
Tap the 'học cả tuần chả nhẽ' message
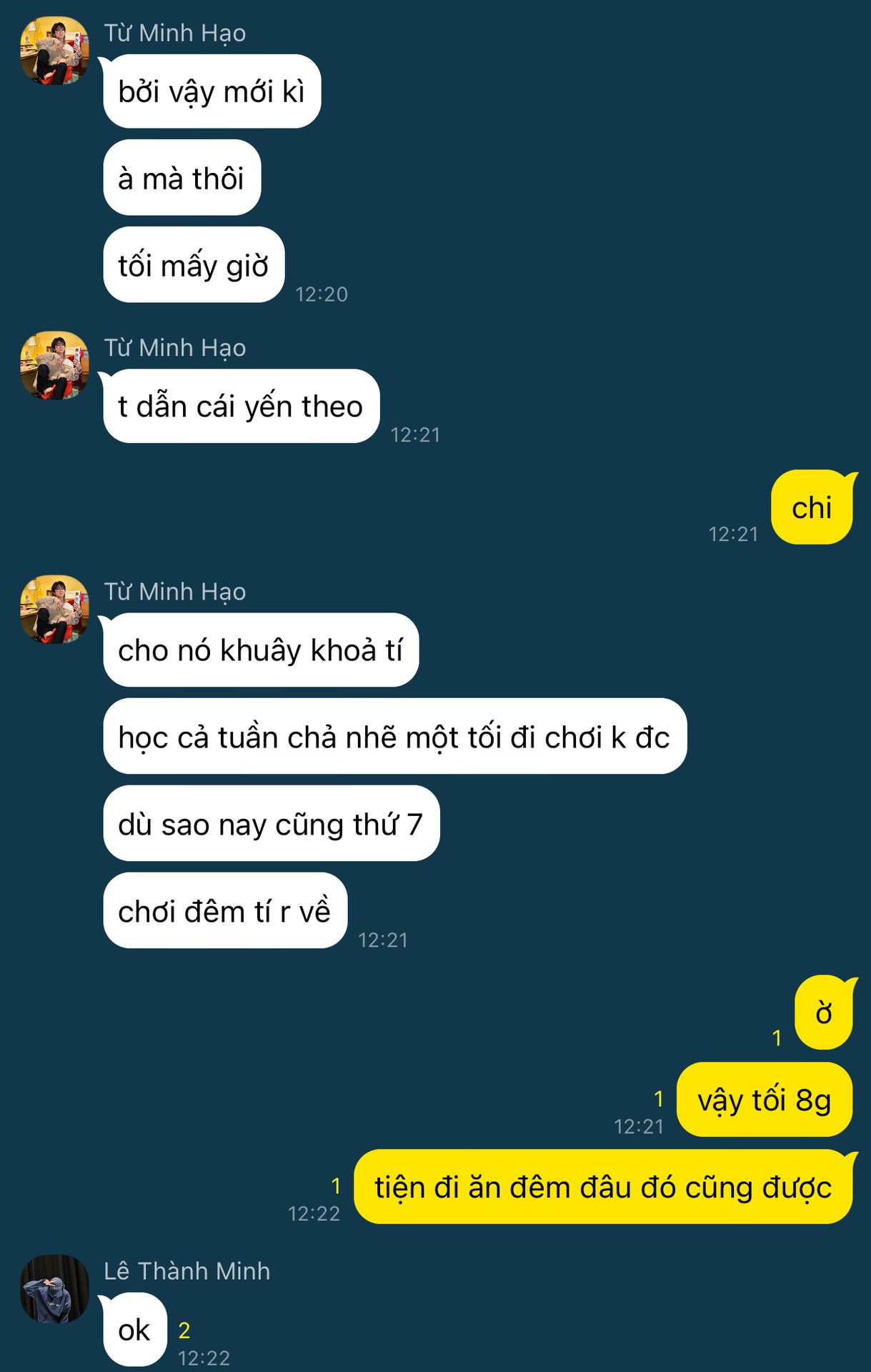(394, 737)
